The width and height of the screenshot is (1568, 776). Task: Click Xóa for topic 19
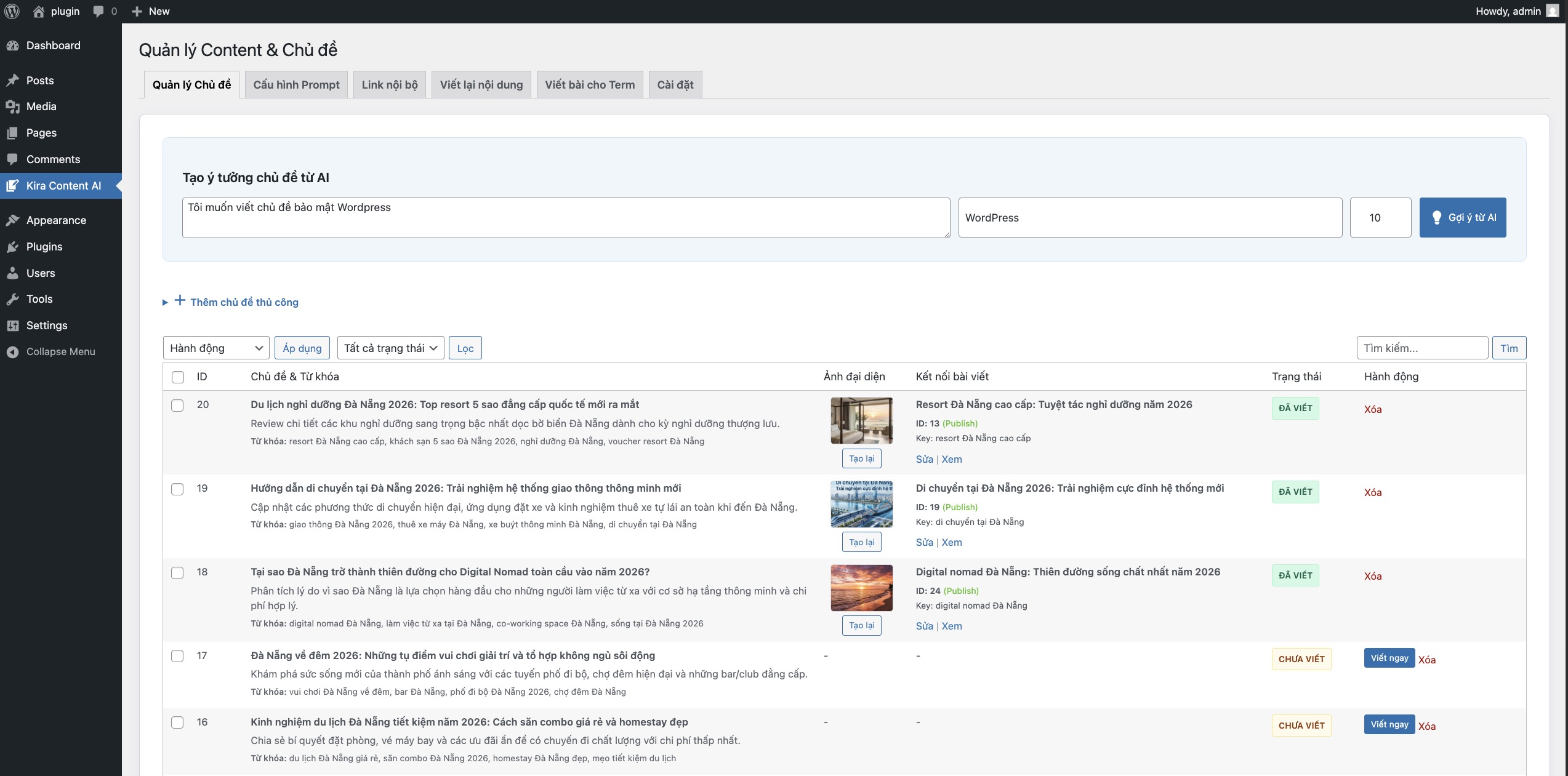coord(1373,492)
